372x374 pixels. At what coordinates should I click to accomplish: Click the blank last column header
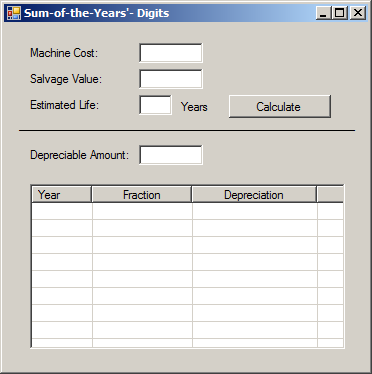(330, 194)
